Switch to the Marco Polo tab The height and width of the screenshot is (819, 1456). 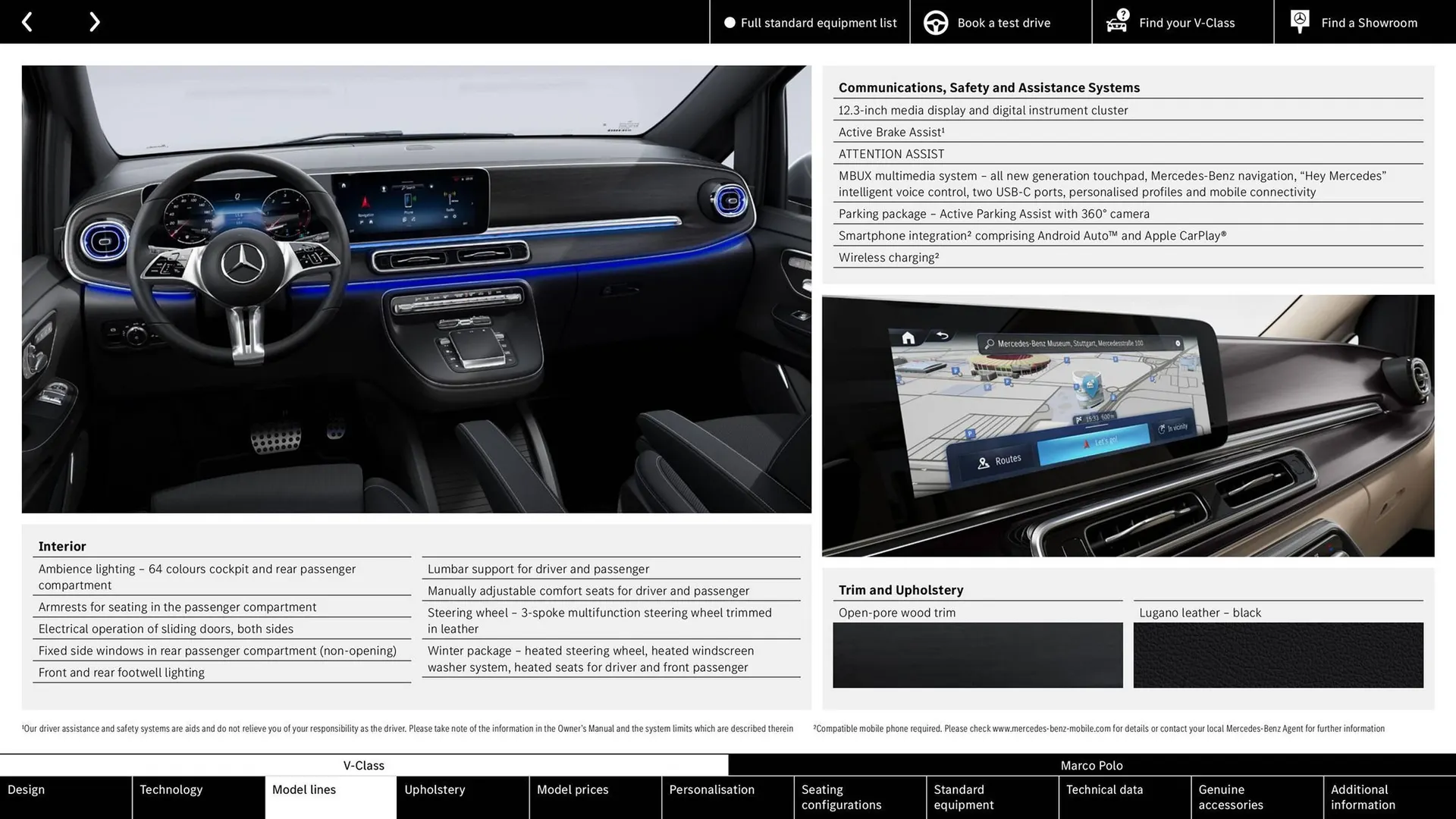(1092, 765)
